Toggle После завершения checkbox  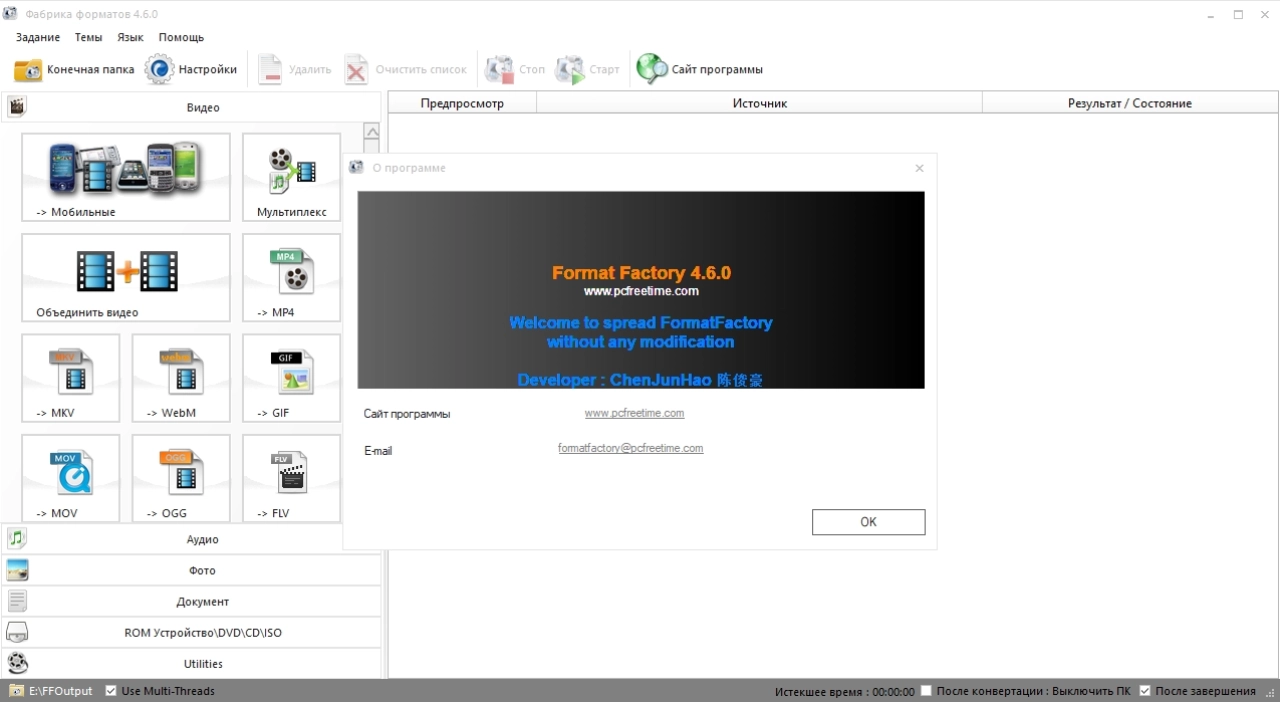click(x=1146, y=691)
